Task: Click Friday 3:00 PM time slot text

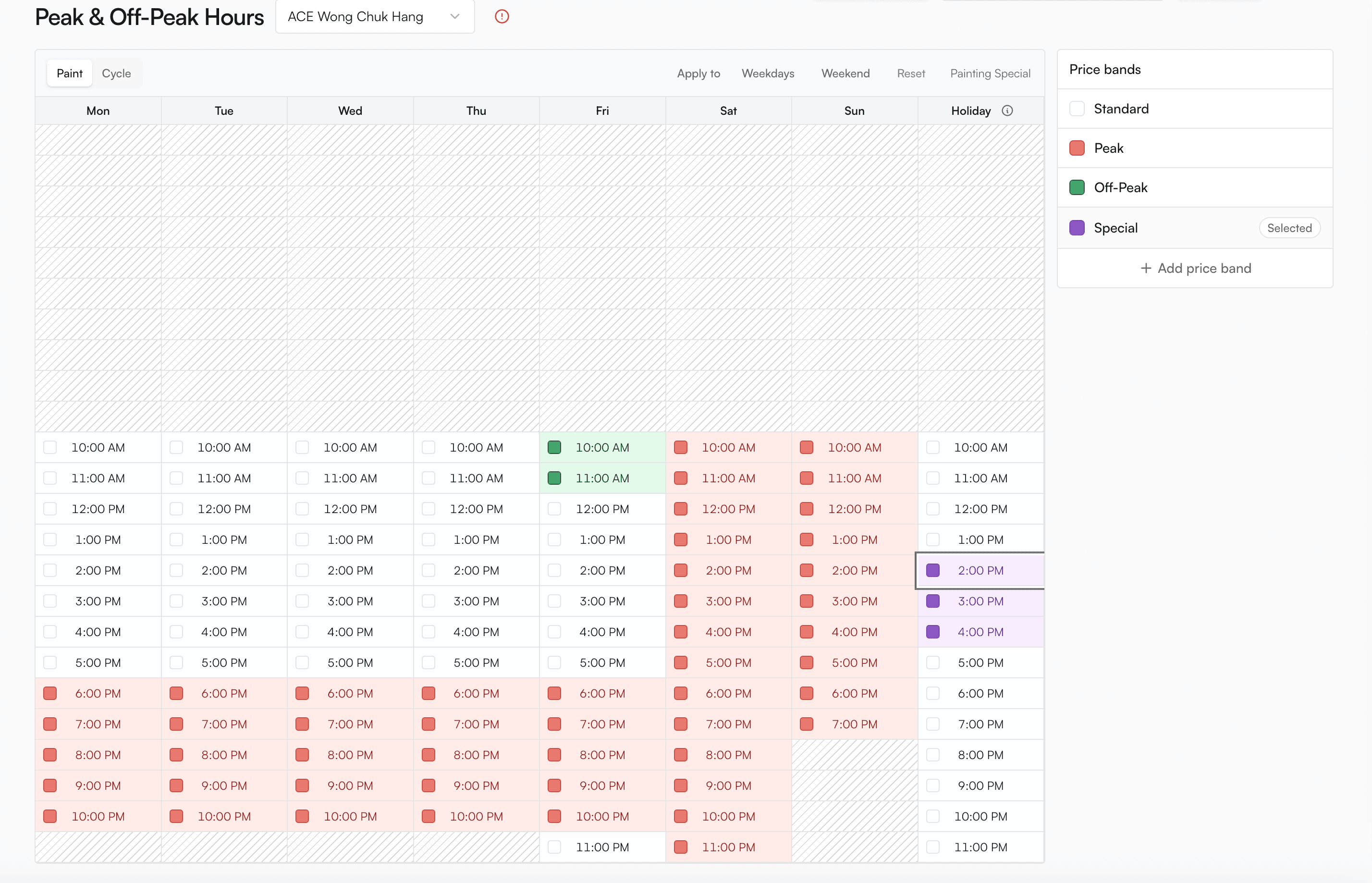Action: pos(602,601)
